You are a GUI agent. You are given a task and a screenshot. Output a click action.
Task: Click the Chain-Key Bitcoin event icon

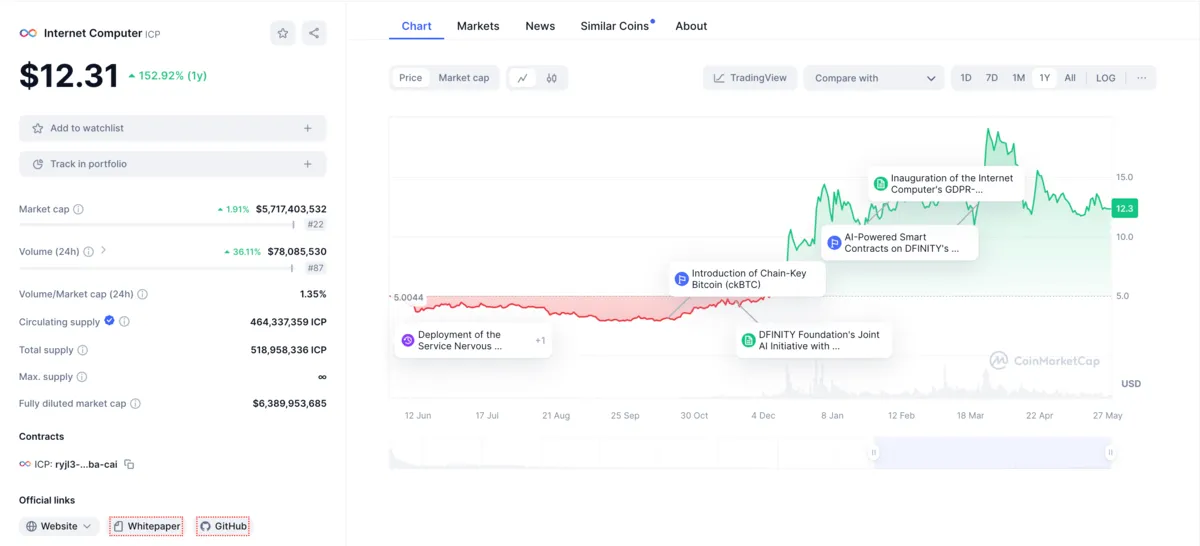(x=682, y=279)
